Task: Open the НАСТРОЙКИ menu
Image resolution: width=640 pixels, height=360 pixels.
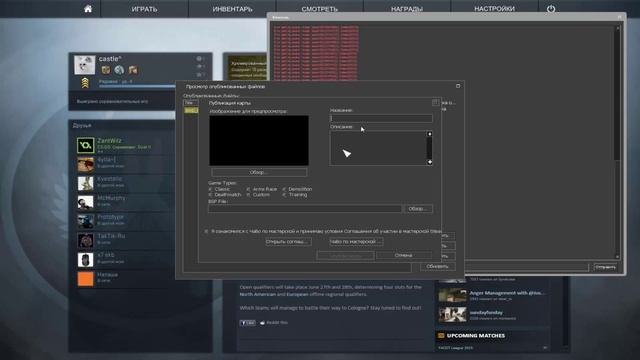Action: [494, 9]
